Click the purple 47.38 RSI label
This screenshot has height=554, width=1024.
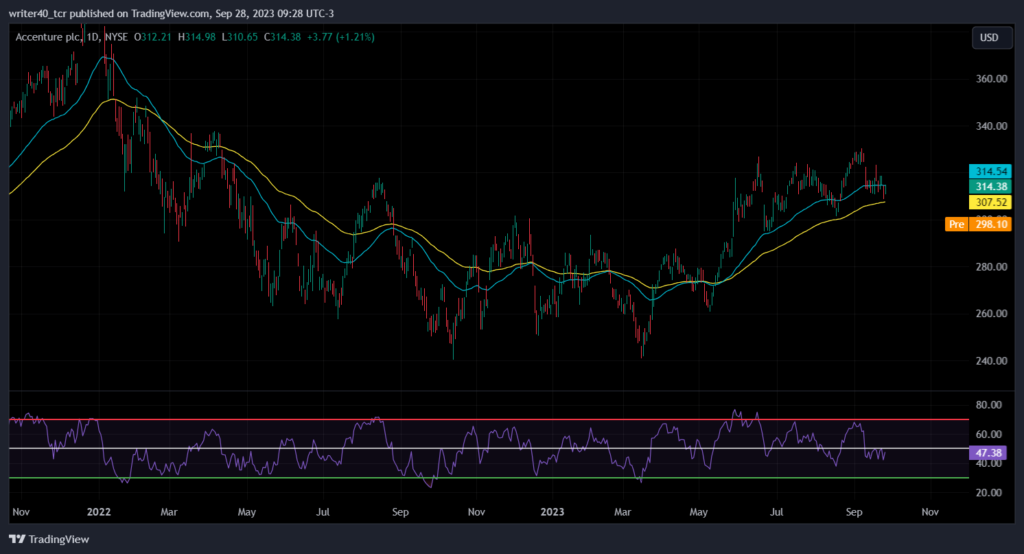click(x=988, y=453)
